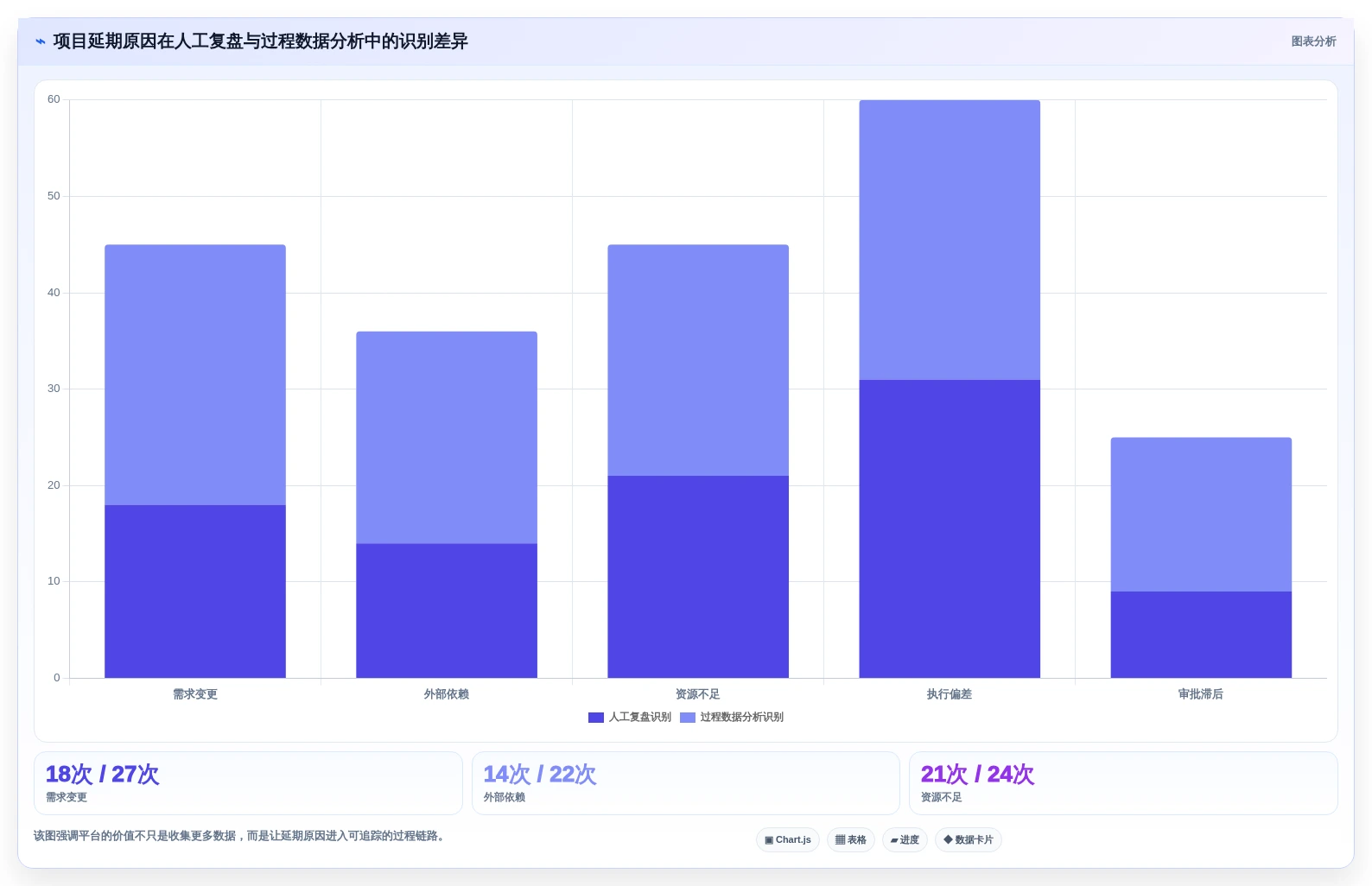Click the blue lightning icon beside the title
This screenshot has width=1372, height=886.
pos(40,41)
